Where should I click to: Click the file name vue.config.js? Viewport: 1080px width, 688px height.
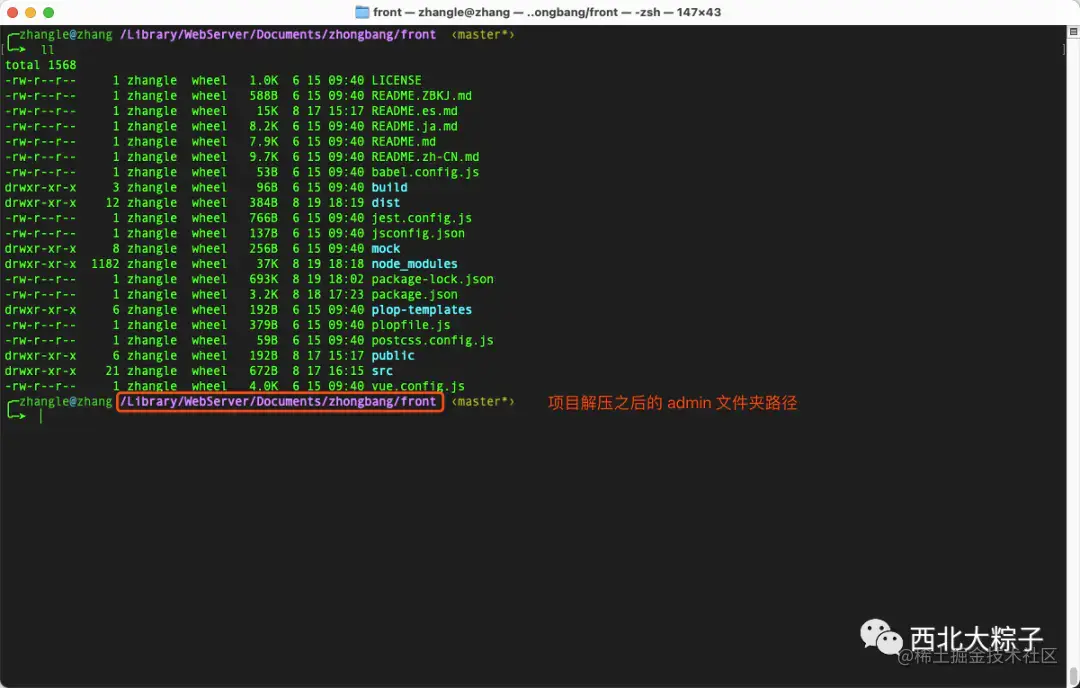click(x=418, y=386)
